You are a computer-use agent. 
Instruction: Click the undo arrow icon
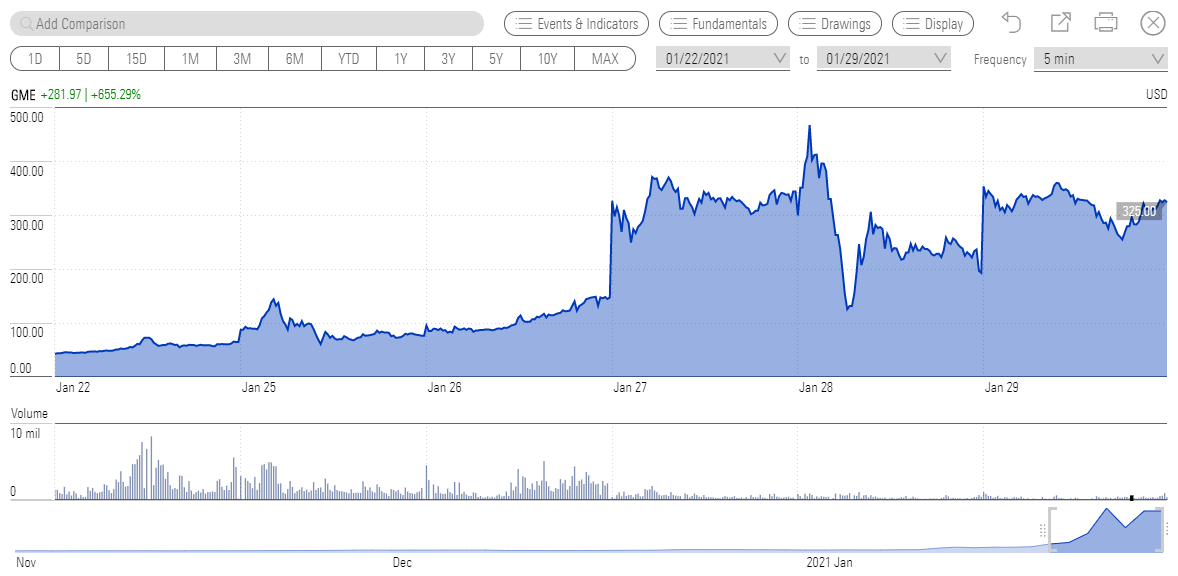tap(1012, 23)
